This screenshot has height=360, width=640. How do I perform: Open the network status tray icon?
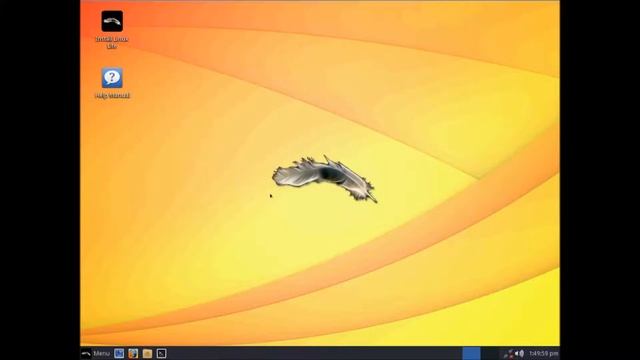pyautogui.click(x=509, y=353)
